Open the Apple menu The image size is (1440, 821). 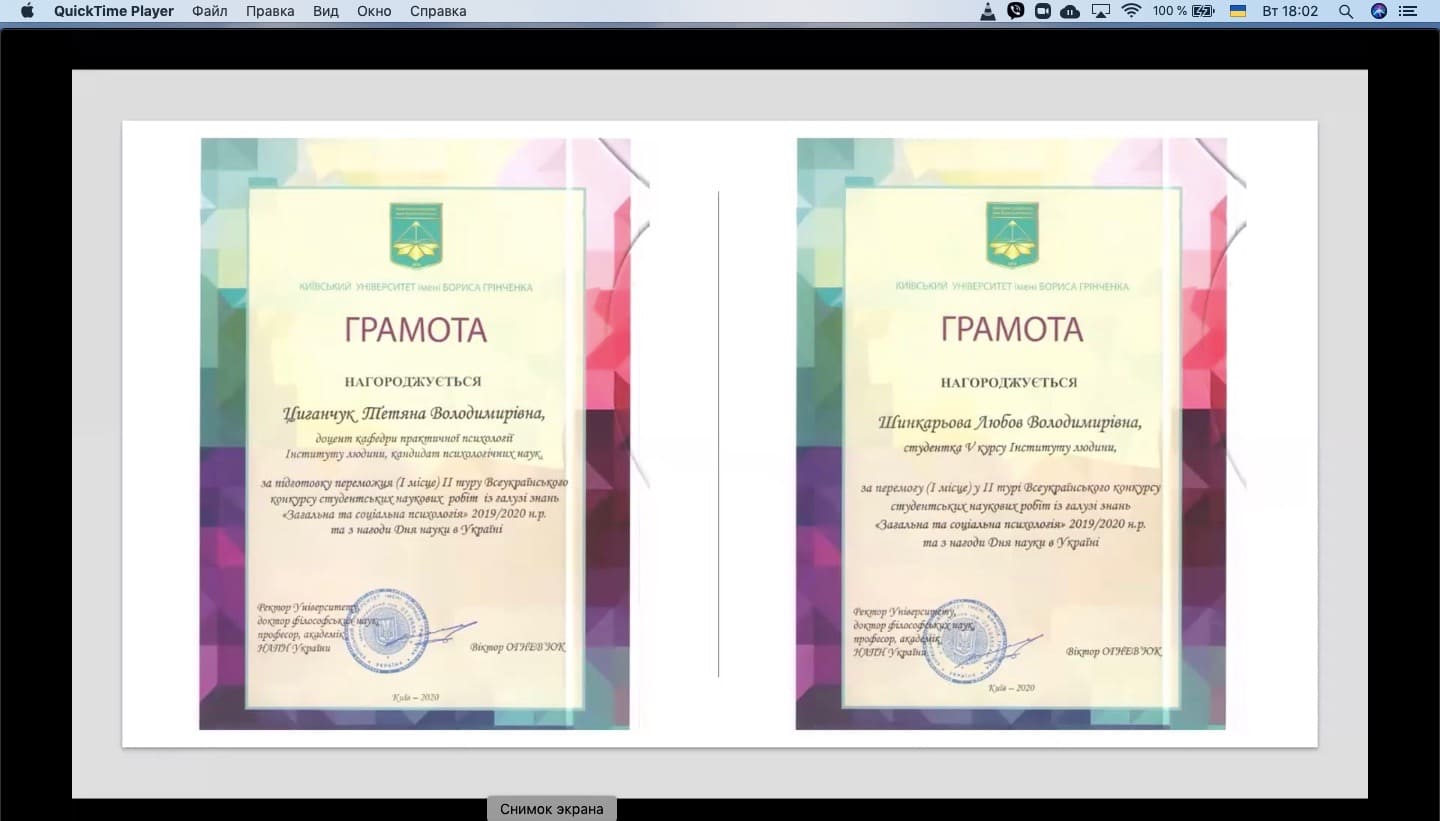(x=27, y=11)
